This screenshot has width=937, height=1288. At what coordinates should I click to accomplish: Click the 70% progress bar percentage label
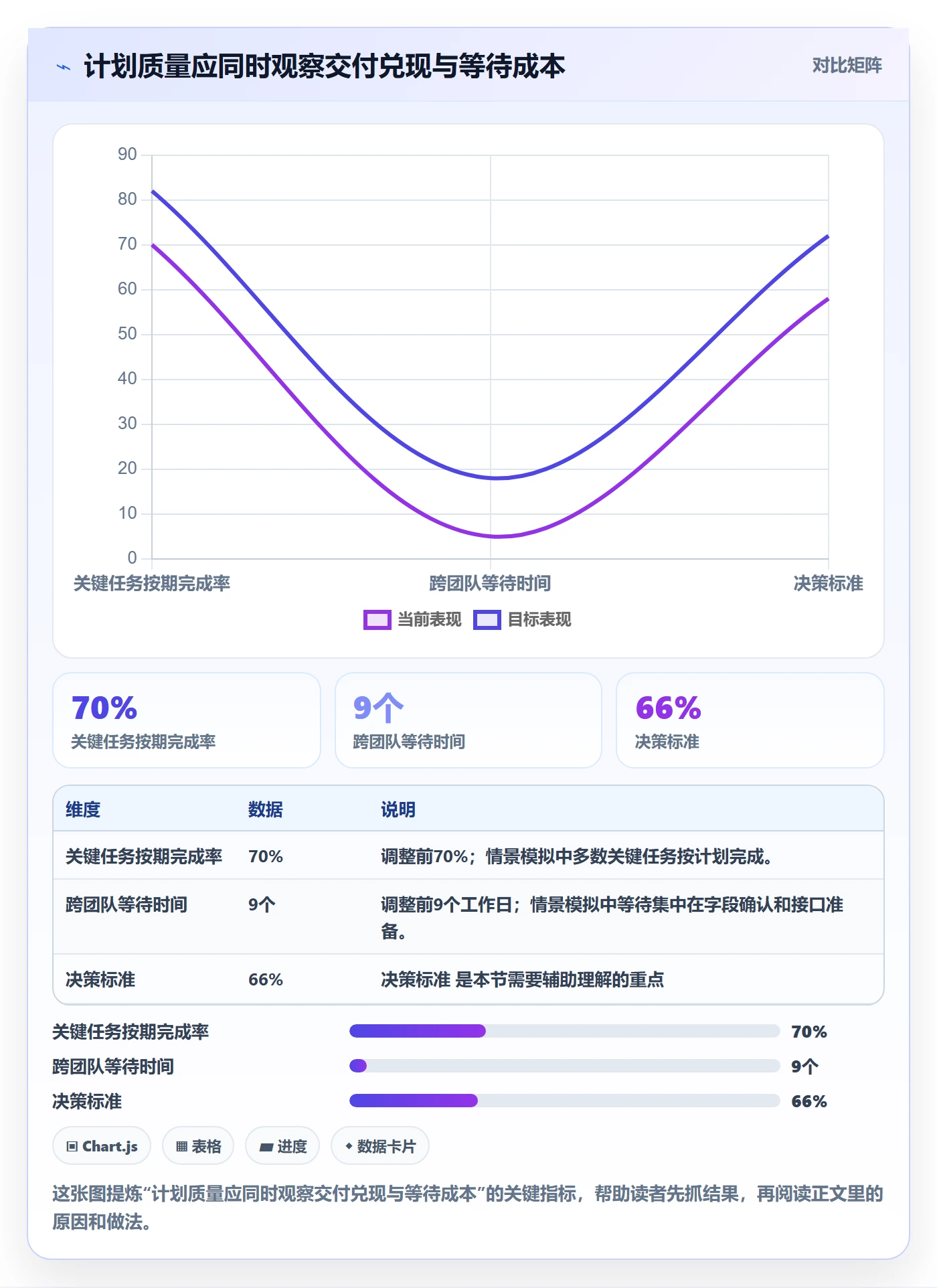pos(809,1032)
